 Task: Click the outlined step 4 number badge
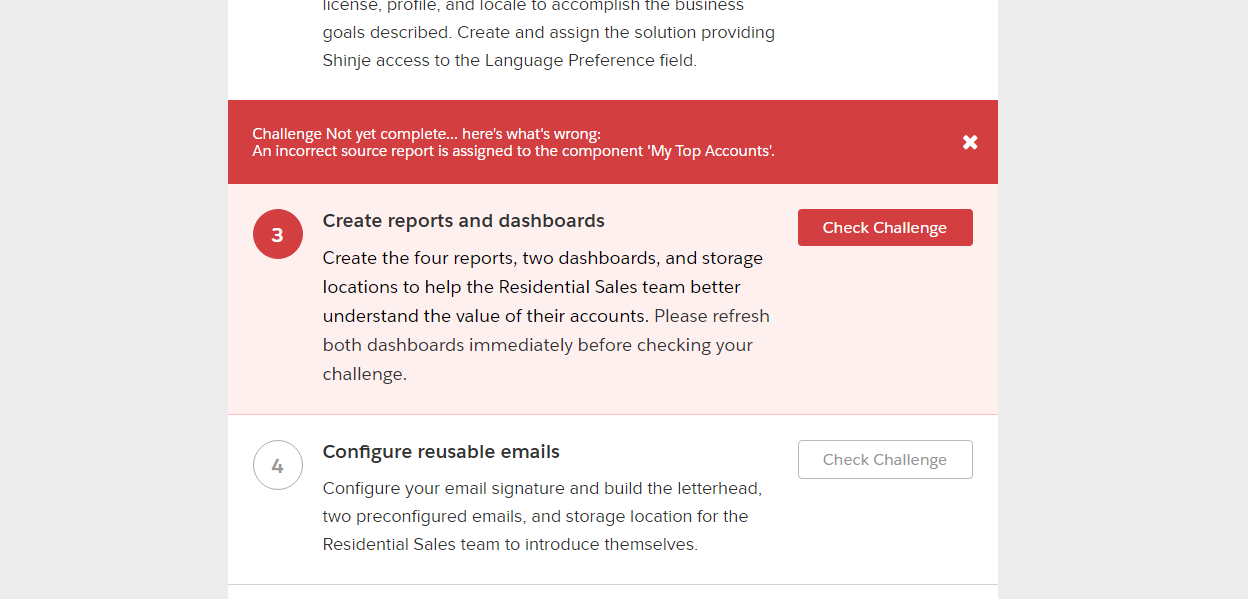(x=278, y=465)
